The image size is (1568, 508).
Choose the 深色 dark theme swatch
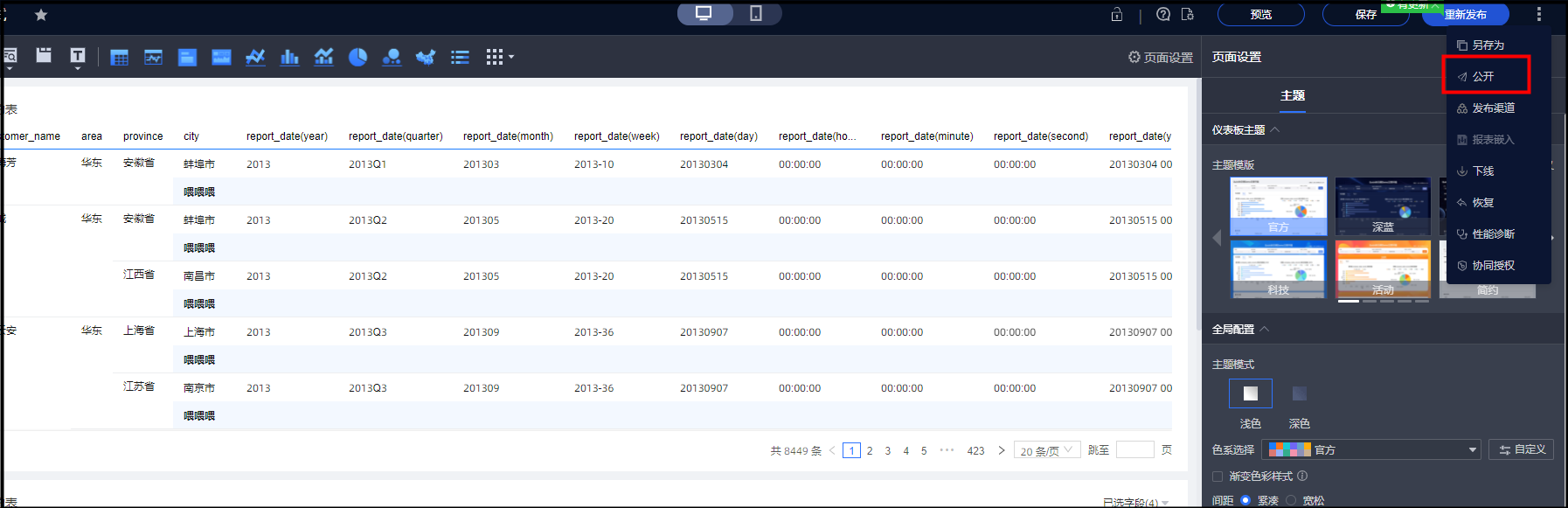coord(1299,393)
